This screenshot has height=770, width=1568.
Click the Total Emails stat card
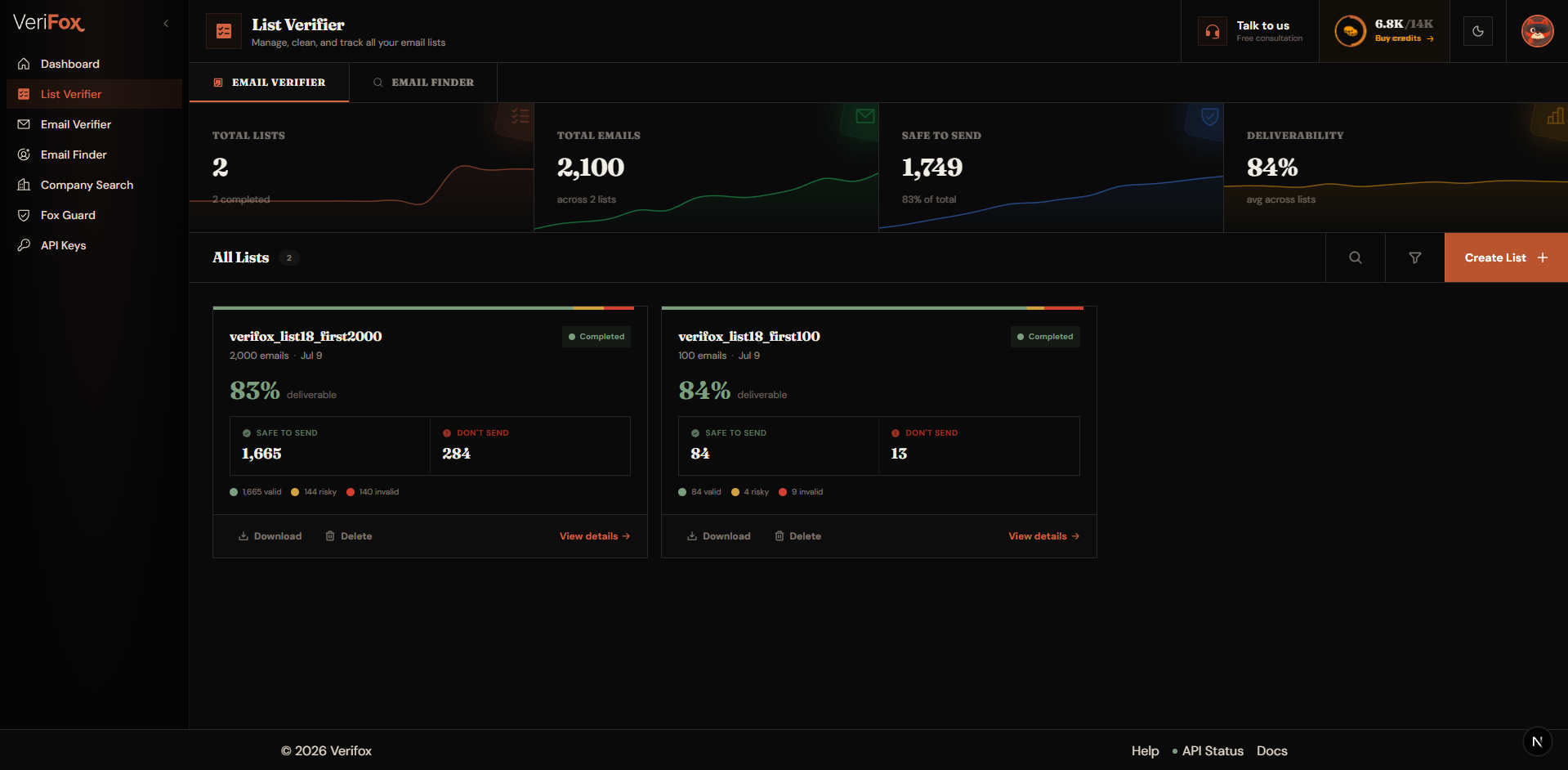(707, 168)
